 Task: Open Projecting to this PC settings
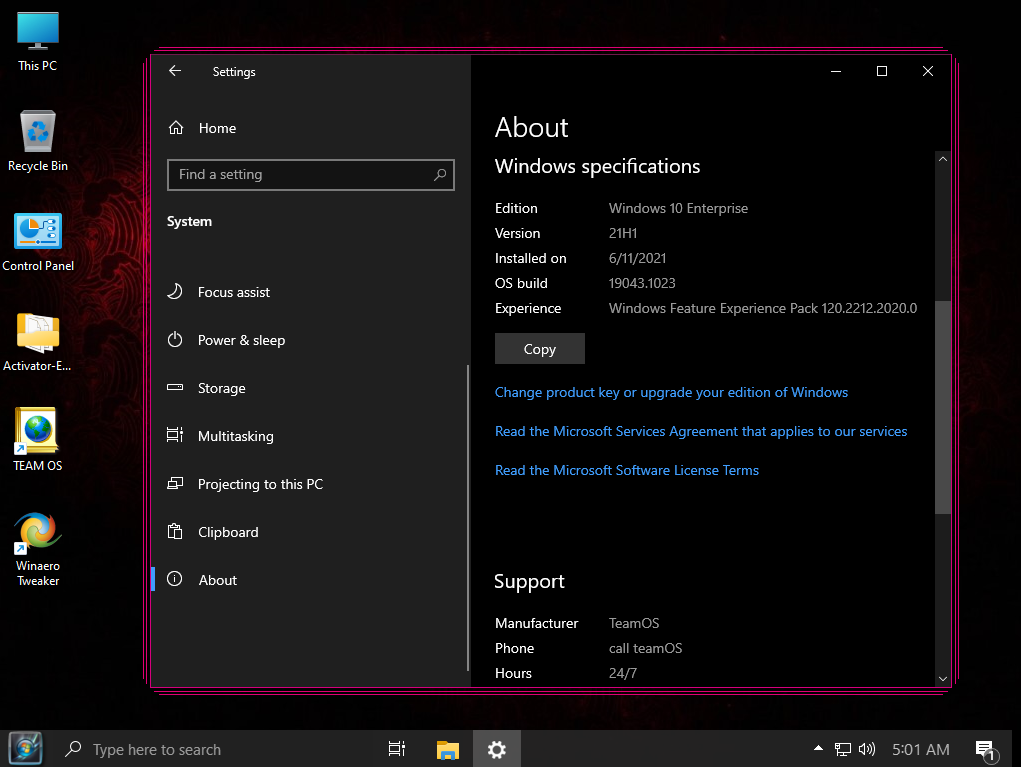pyautogui.click(x=260, y=484)
